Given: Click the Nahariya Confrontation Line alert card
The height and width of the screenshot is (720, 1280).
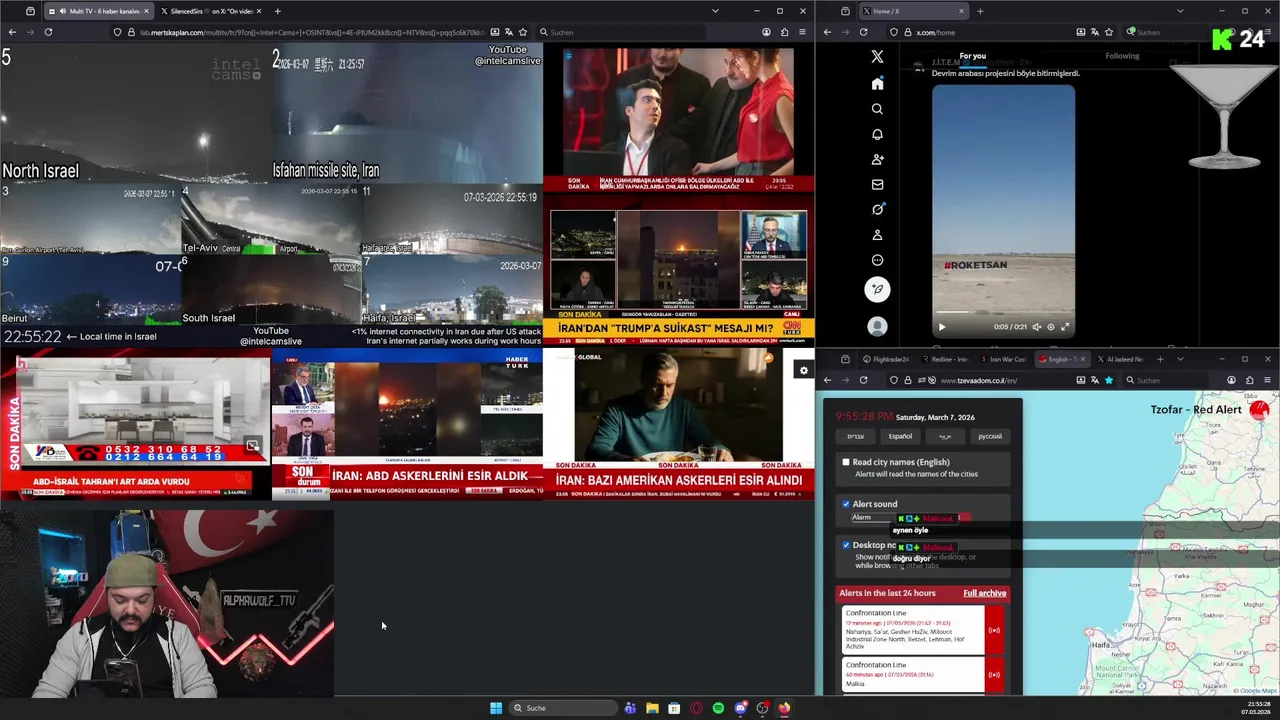Looking at the screenshot, I should pos(913,630).
